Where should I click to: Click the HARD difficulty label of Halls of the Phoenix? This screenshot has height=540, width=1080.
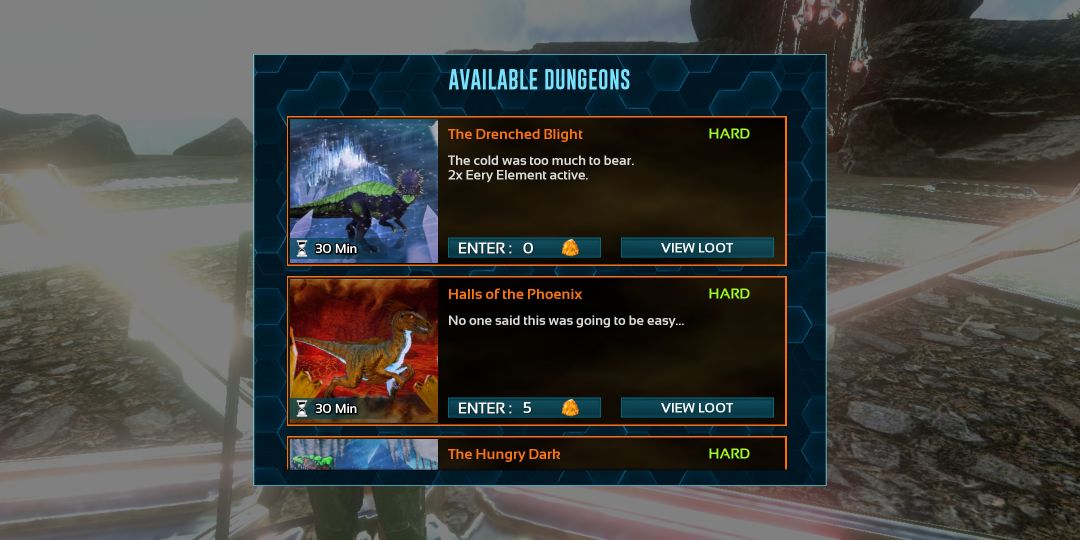coord(729,293)
